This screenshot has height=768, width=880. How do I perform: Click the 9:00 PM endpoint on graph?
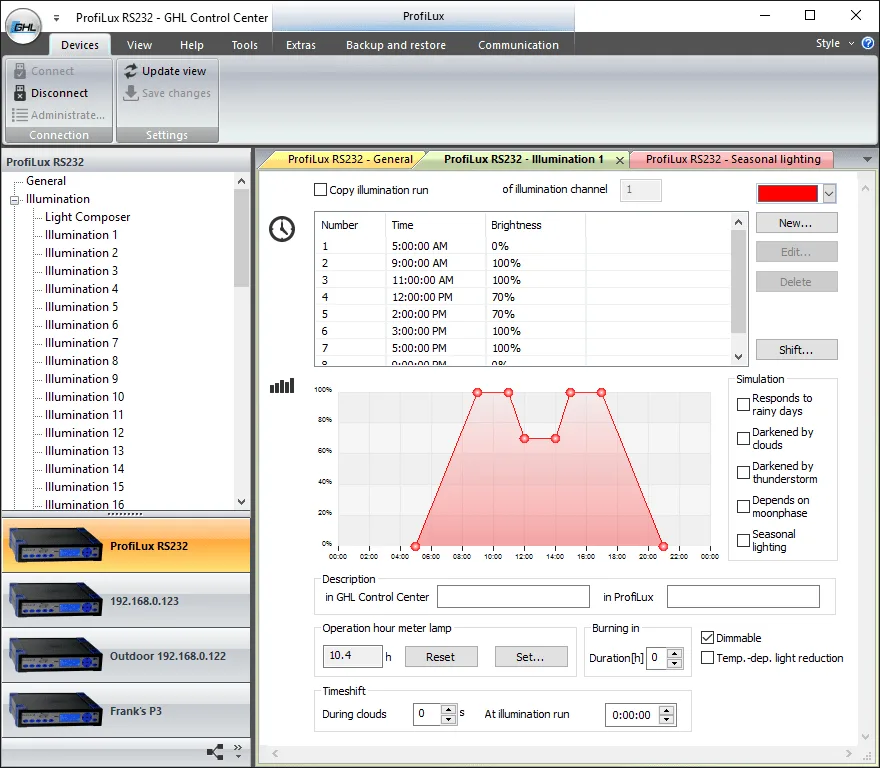(663, 546)
